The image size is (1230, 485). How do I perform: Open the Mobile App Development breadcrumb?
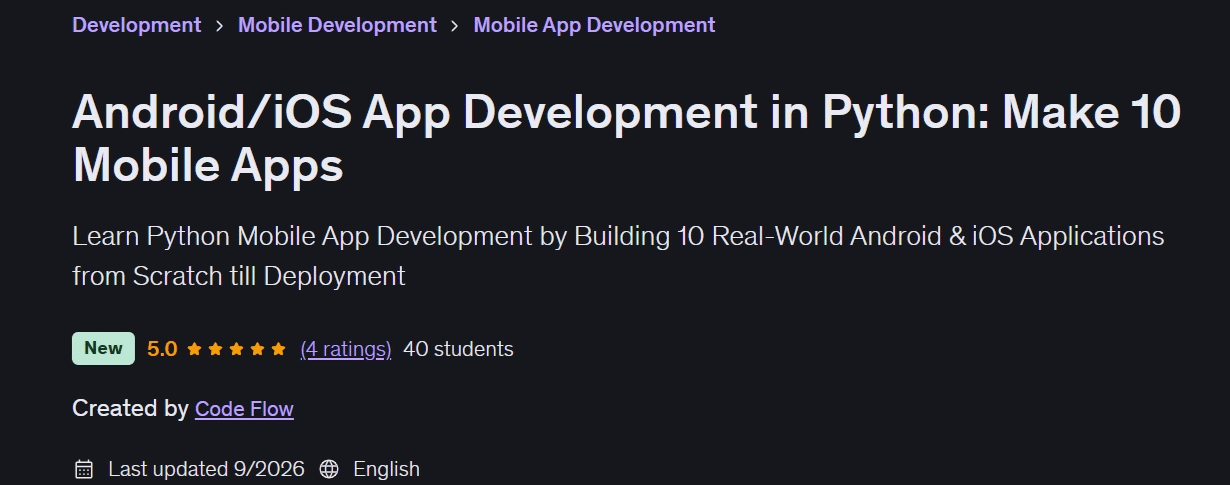pyautogui.click(x=594, y=25)
